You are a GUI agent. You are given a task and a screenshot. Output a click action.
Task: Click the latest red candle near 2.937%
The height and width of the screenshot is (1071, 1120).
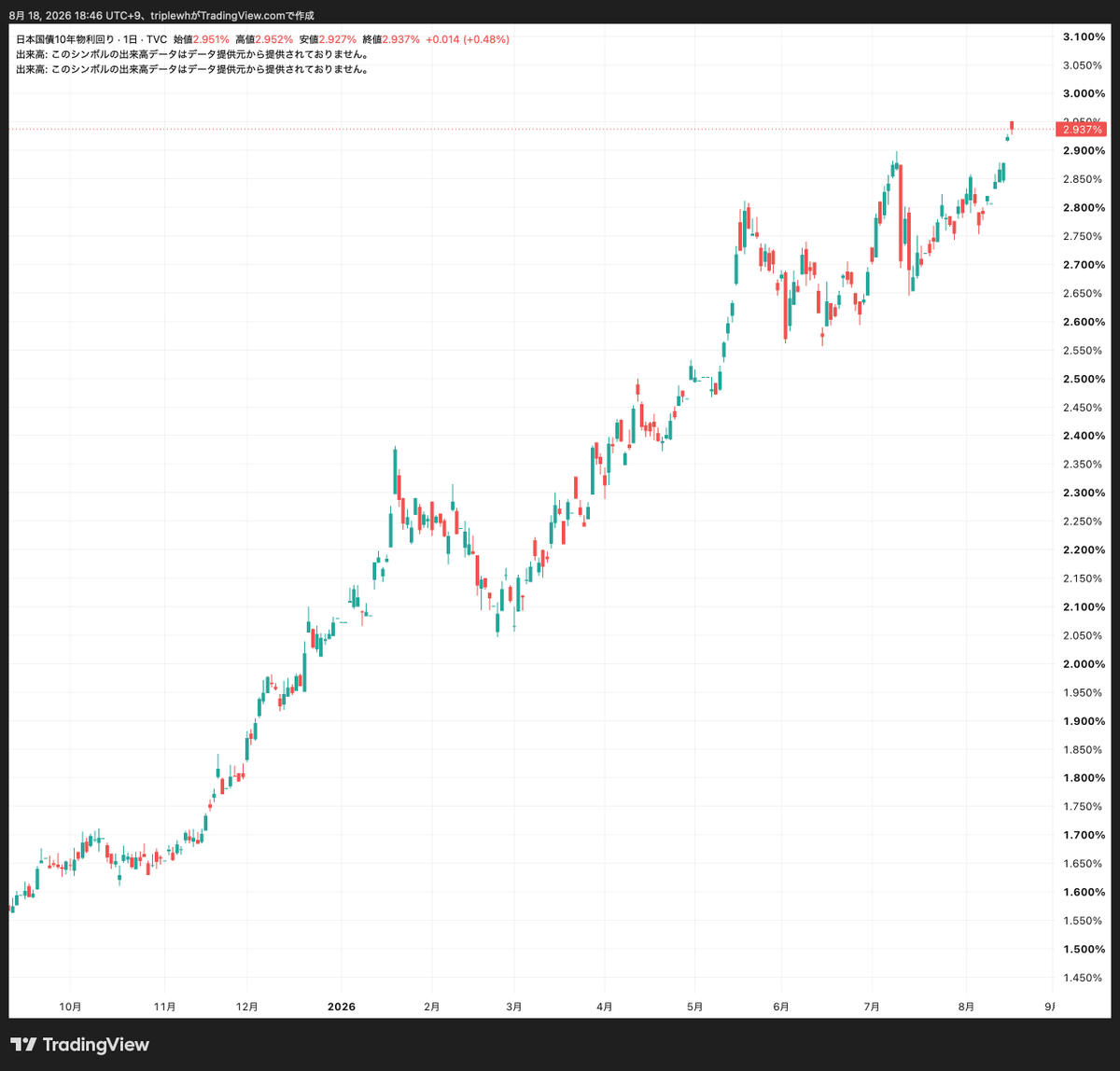pos(1012,126)
